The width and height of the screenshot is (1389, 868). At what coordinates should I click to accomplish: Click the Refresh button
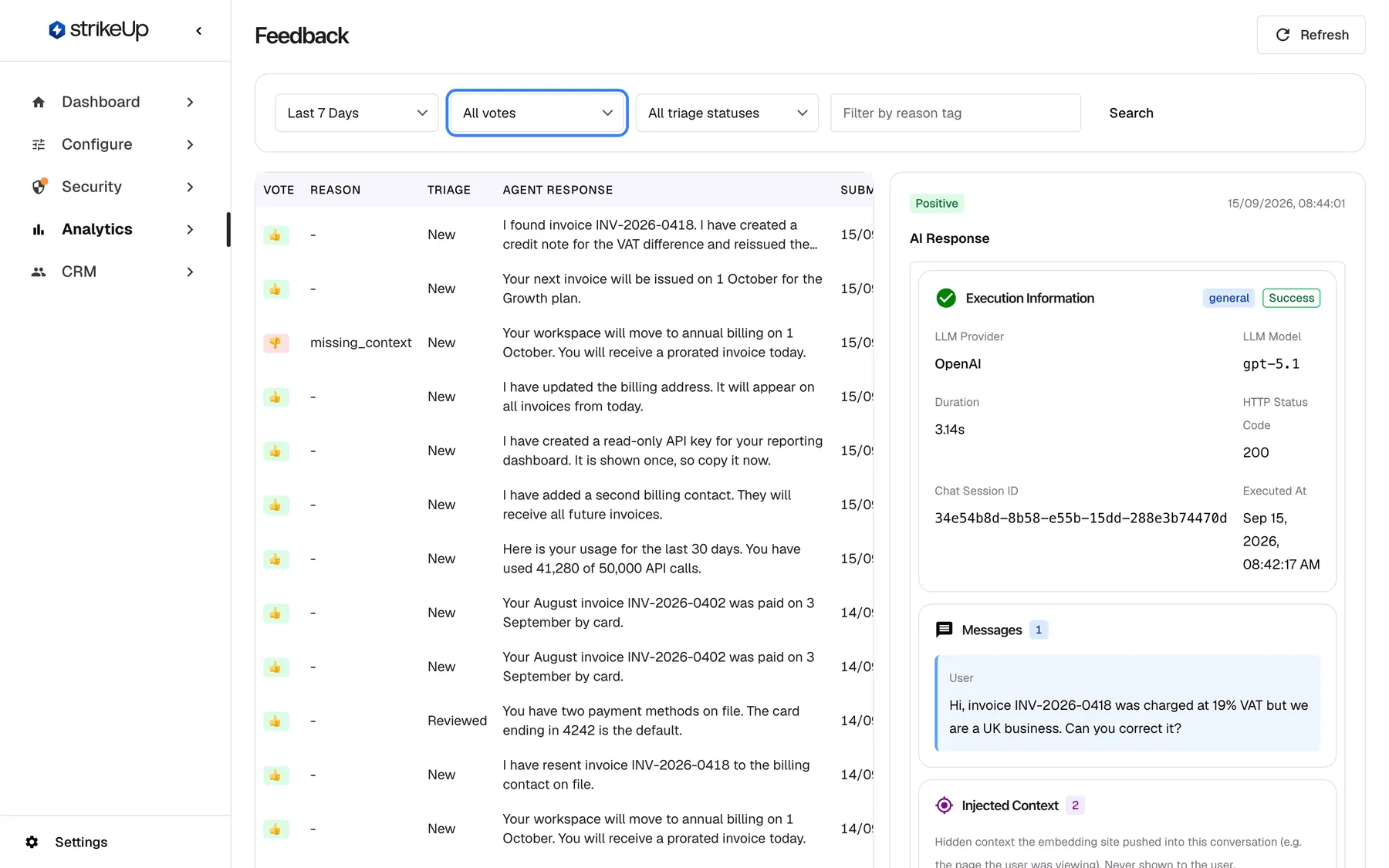(x=1310, y=35)
